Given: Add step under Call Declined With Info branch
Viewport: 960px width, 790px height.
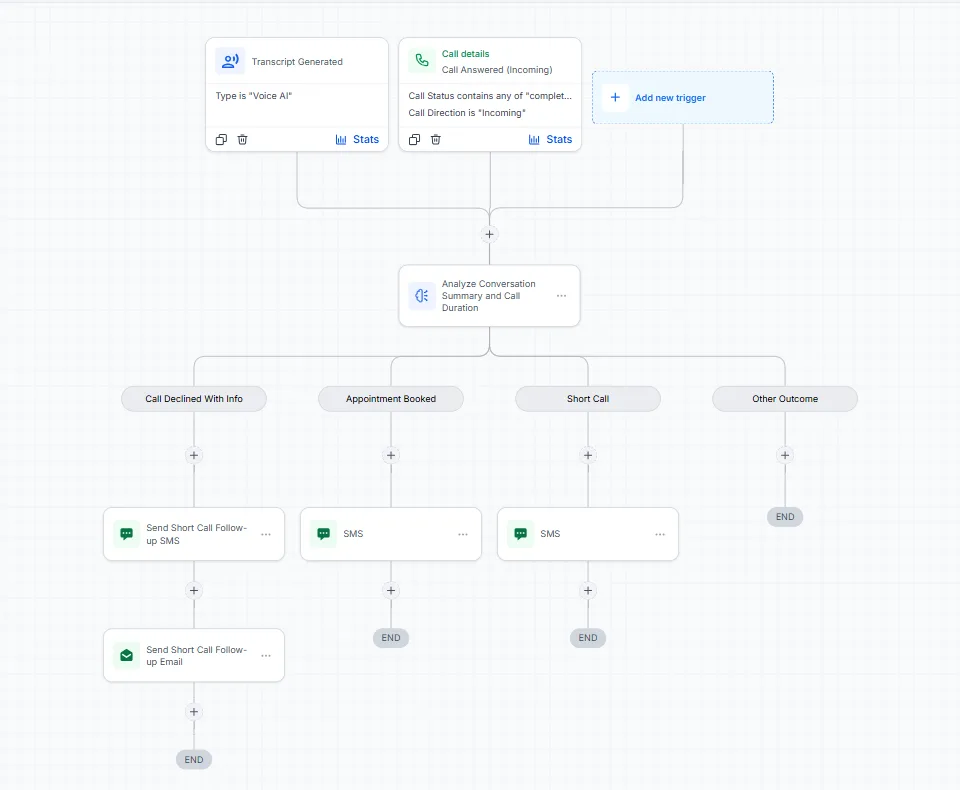Looking at the screenshot, I should pos(194,455).
